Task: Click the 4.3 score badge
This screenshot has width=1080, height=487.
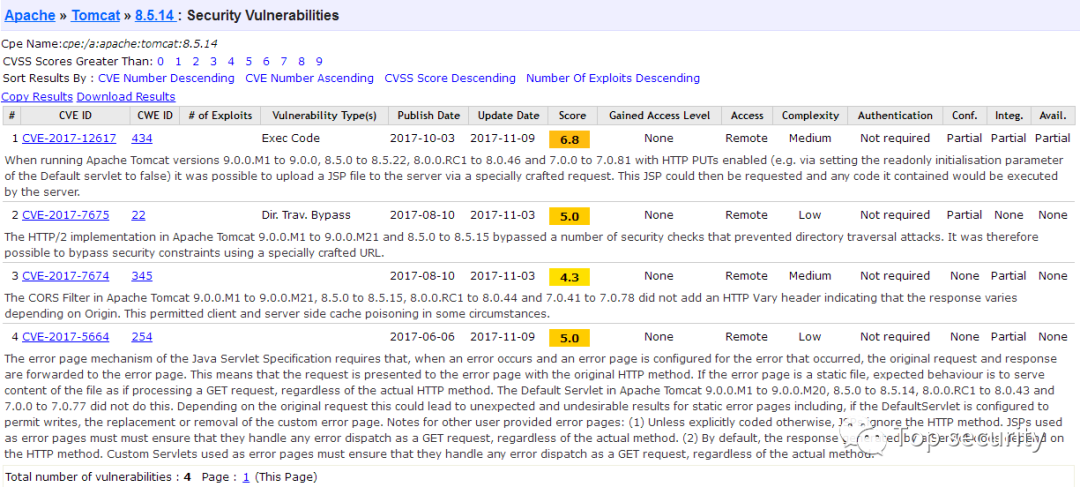Action: coord(570,278)
